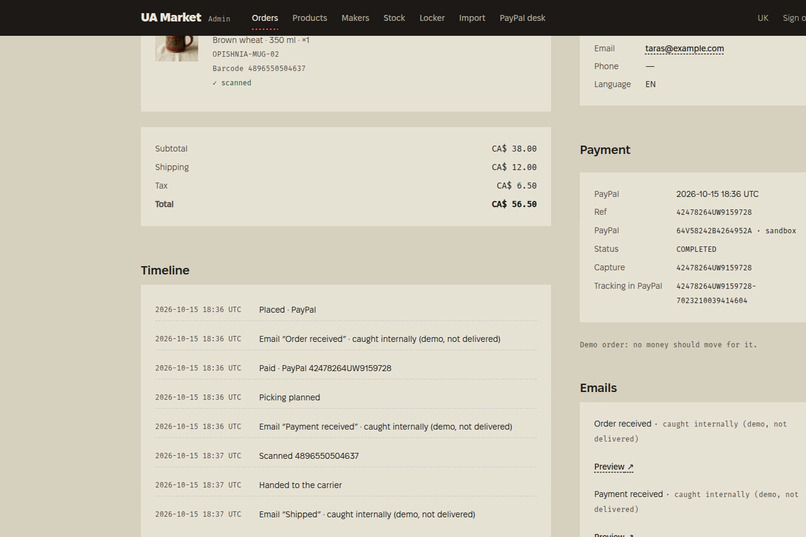This screenshot has width=806, height=537.
Task: Click timeline entry Placed · PayPal
Action: click(287, 310)
